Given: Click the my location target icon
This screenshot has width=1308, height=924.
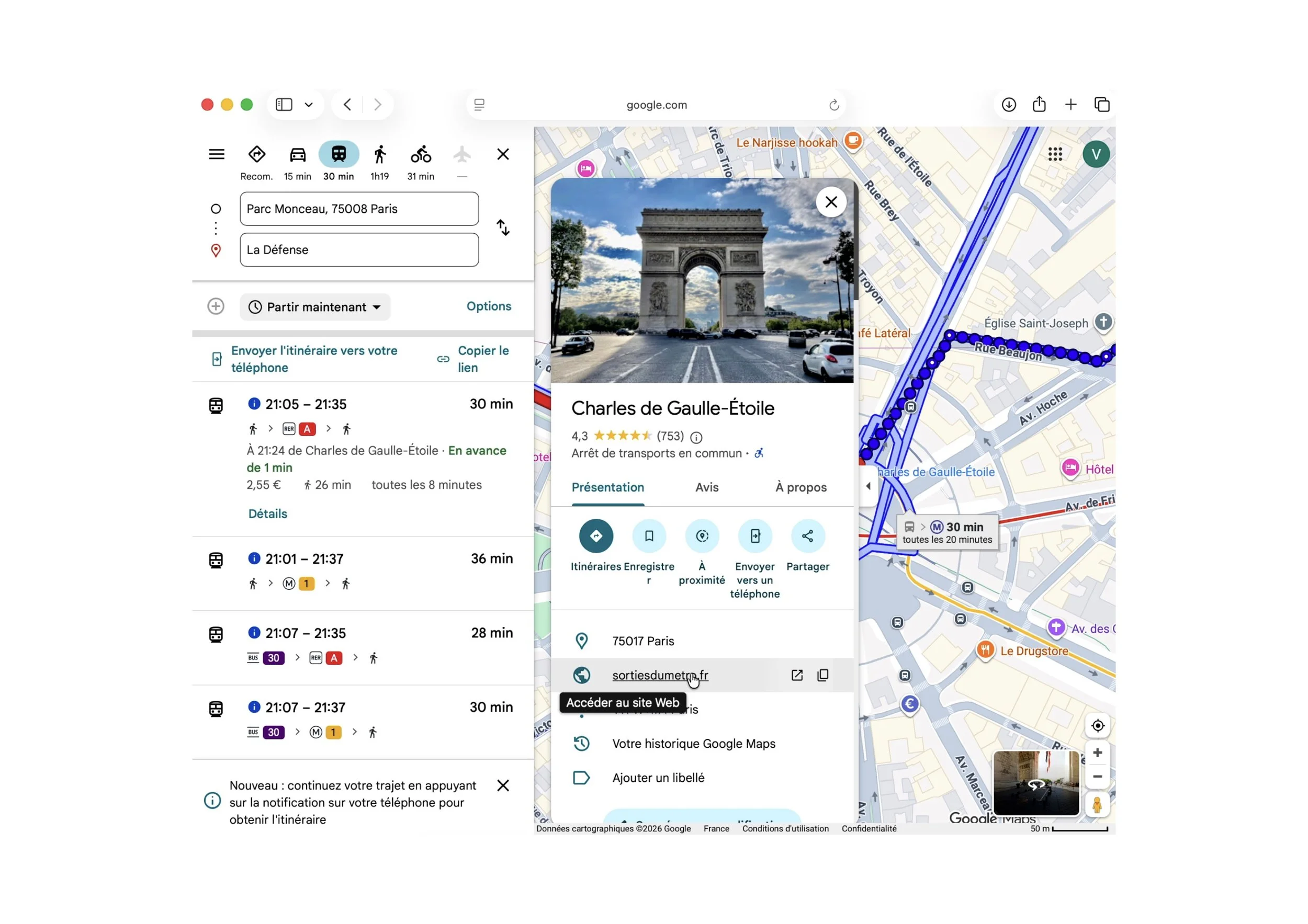Looking at the screenshot, I should click(1097, 726).
